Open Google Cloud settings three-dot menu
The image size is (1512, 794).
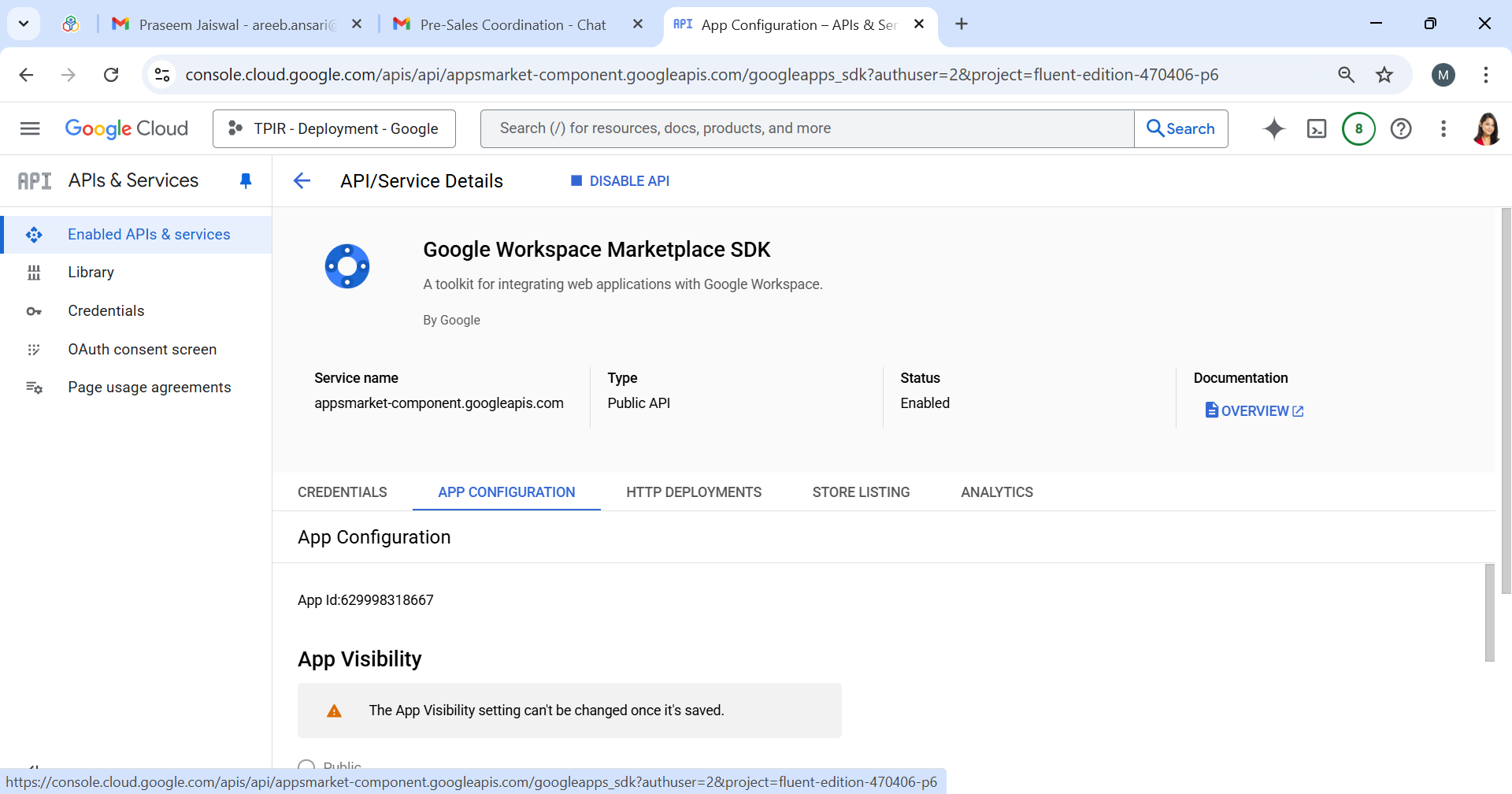[x=1443, y=128]
